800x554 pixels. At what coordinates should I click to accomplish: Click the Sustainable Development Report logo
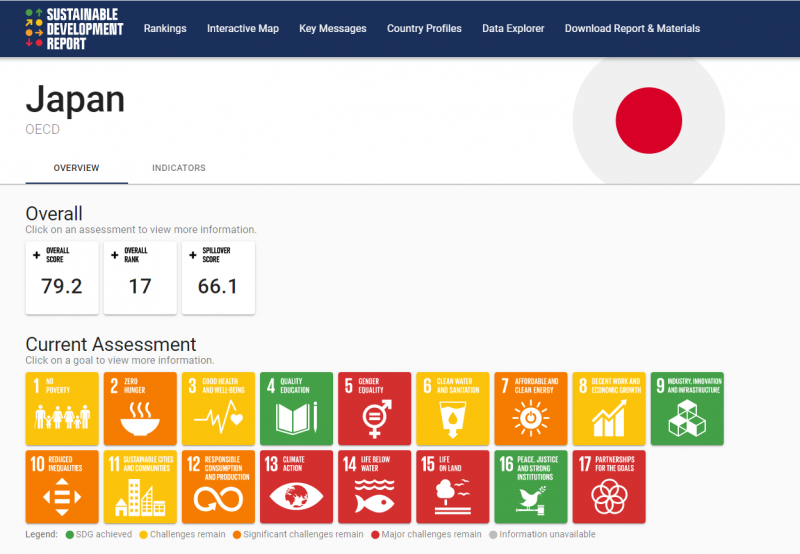coord(74,29)
